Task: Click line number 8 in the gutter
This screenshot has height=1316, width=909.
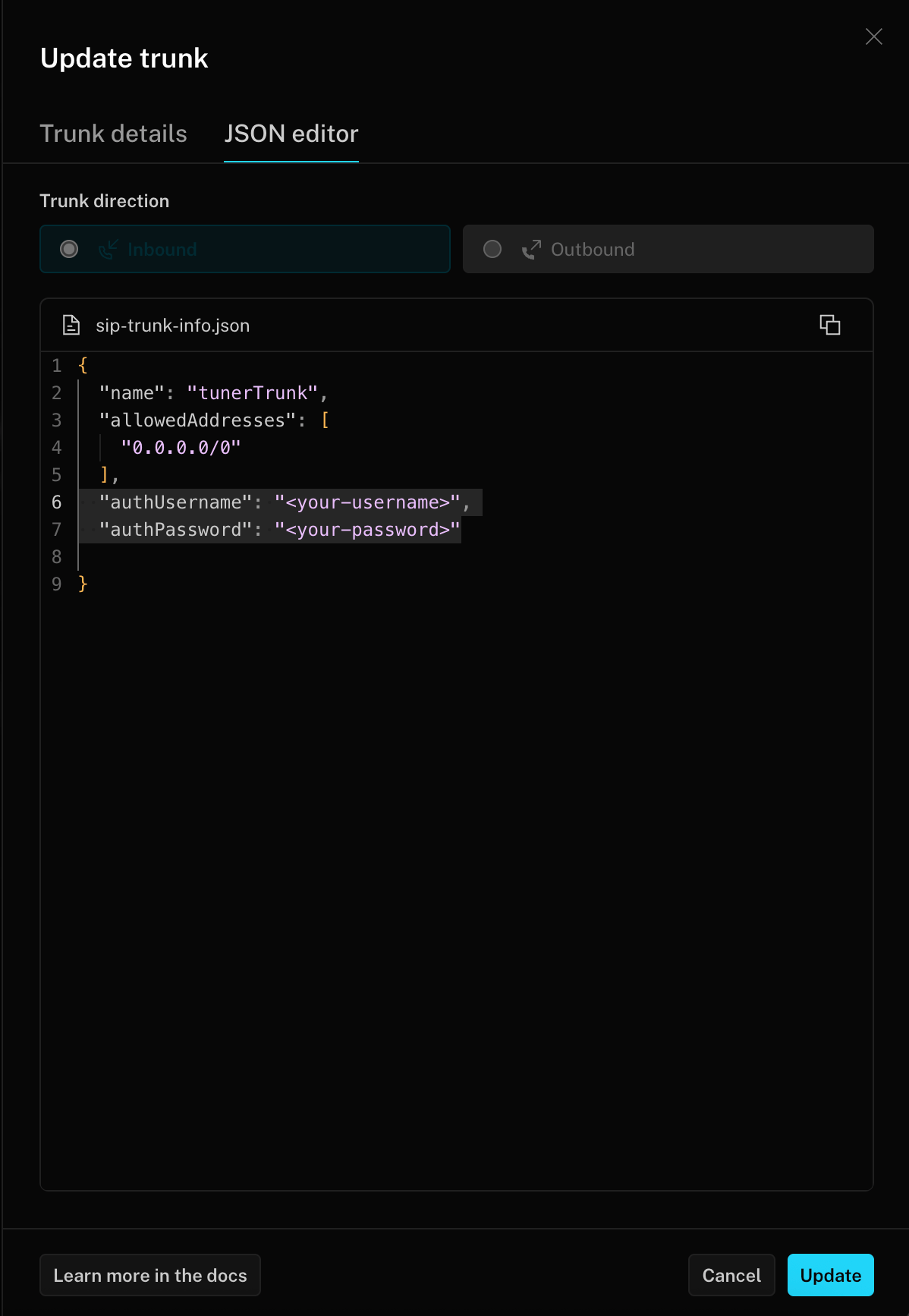Action: 56,557
